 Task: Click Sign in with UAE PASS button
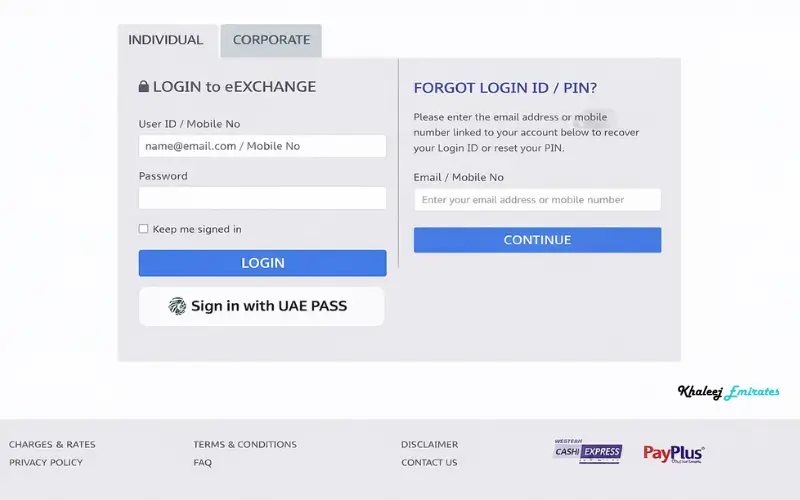(x=261, y=306)
